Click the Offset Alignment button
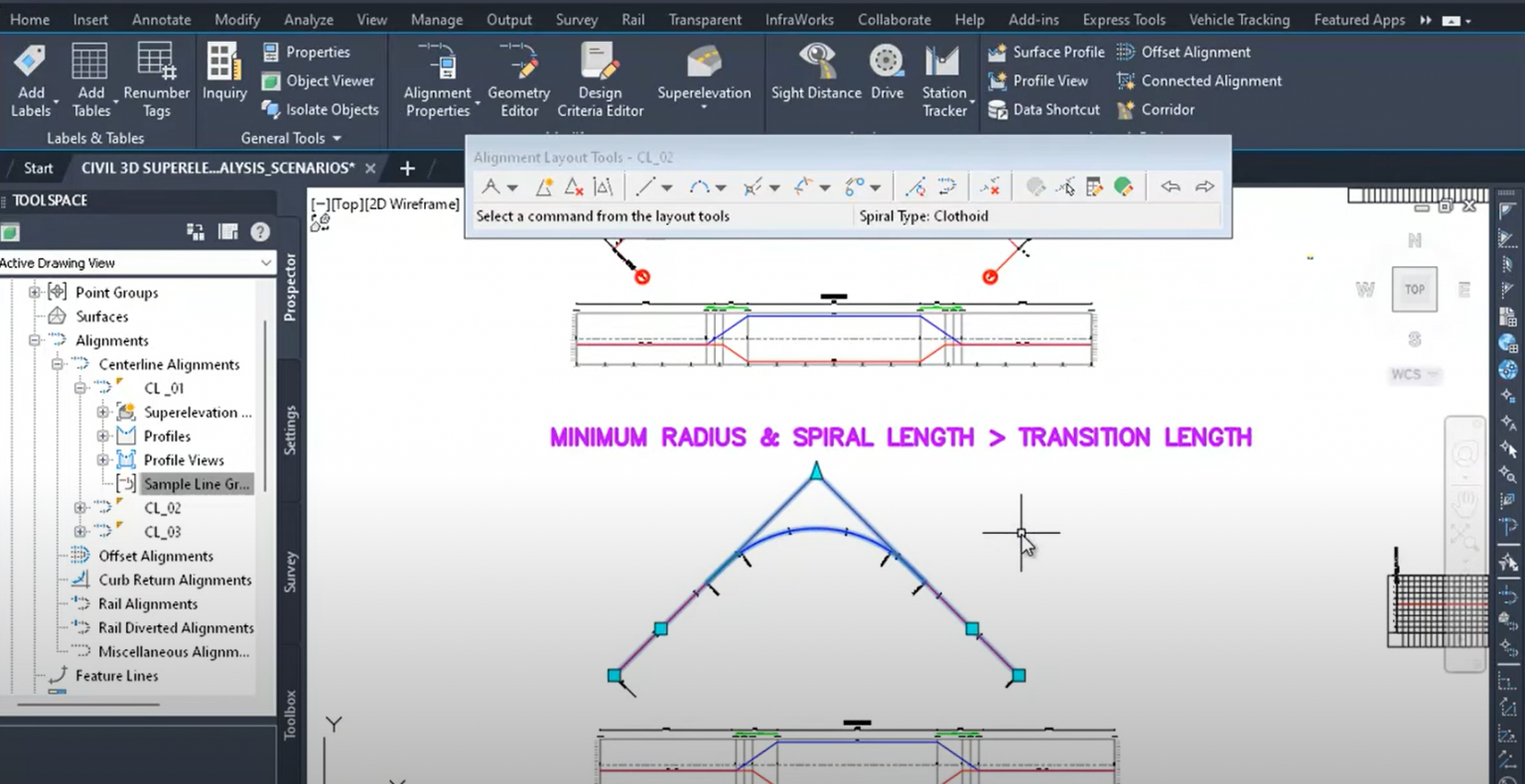Viewport: 1525px width, 784px height. pos(1183,52)
